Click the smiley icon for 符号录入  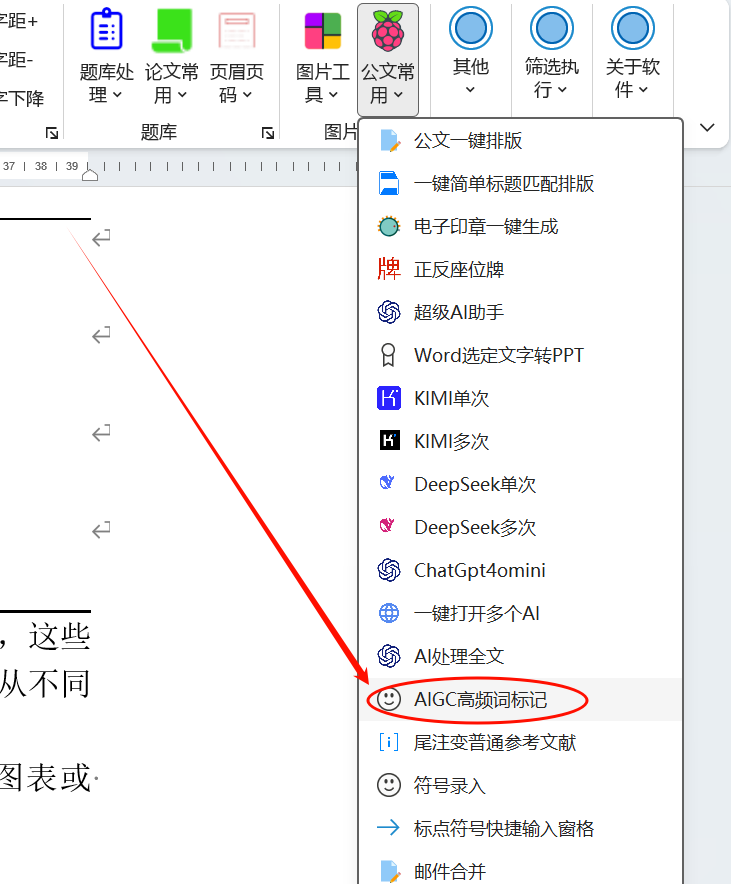coord(389,785)
